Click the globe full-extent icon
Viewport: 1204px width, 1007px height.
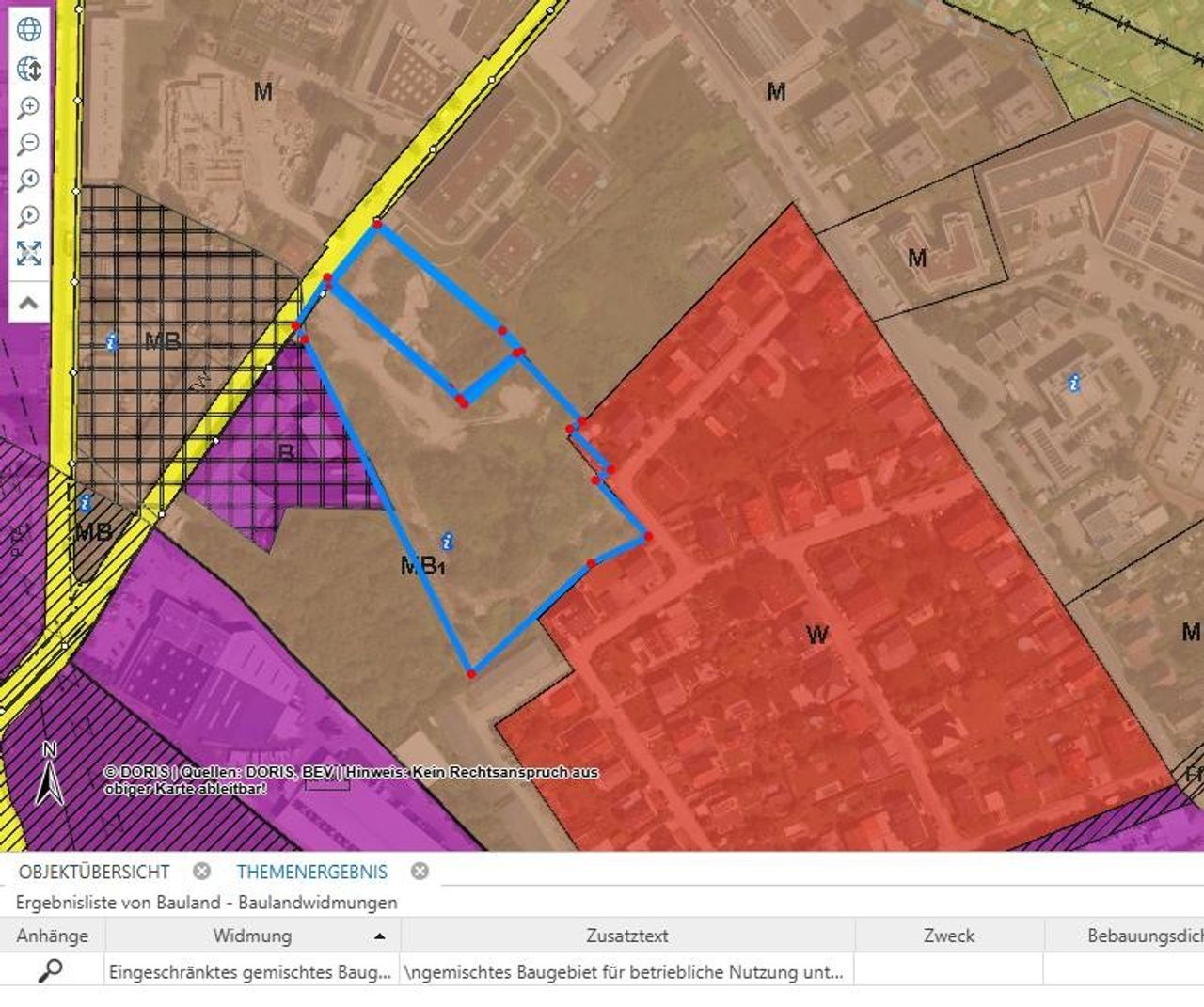coord(29,29)
